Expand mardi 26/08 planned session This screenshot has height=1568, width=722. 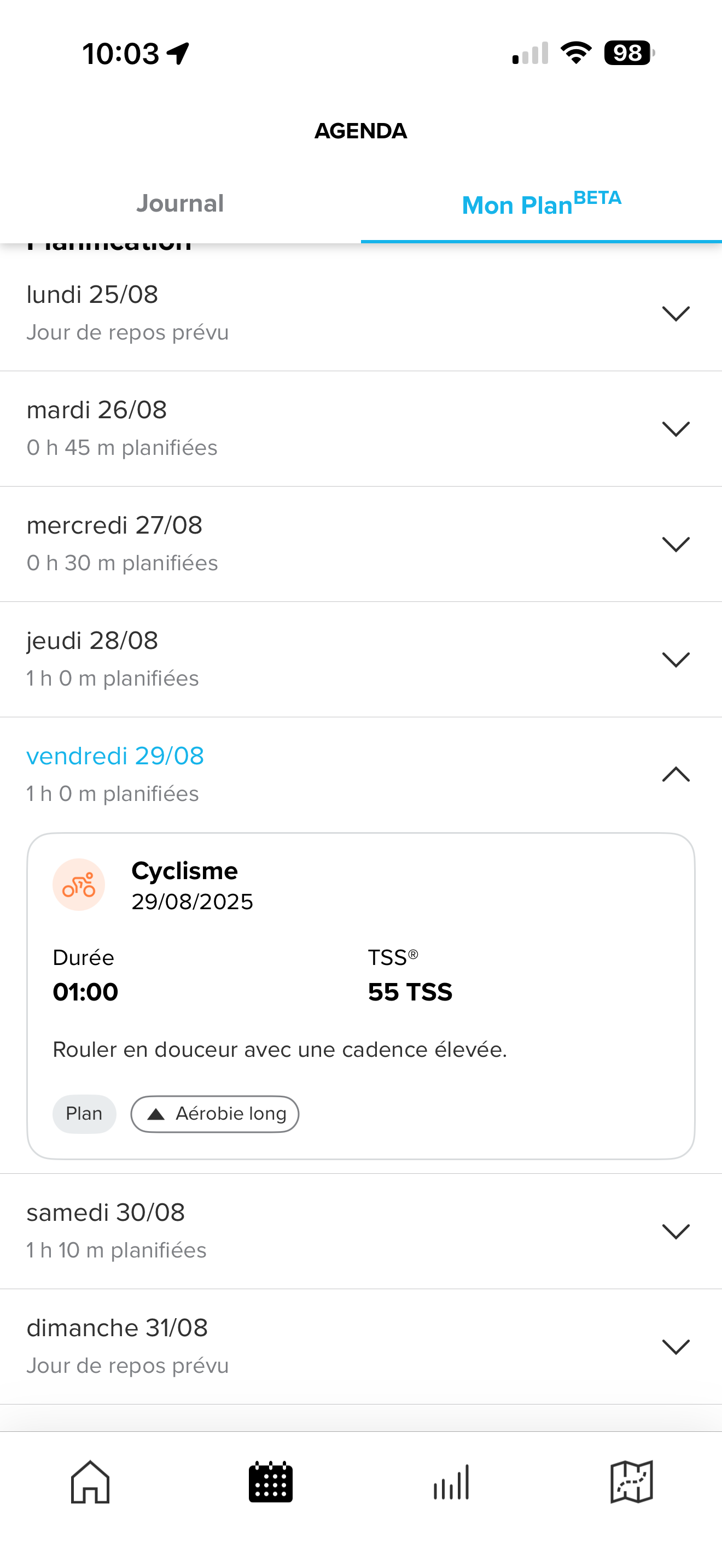361,429
